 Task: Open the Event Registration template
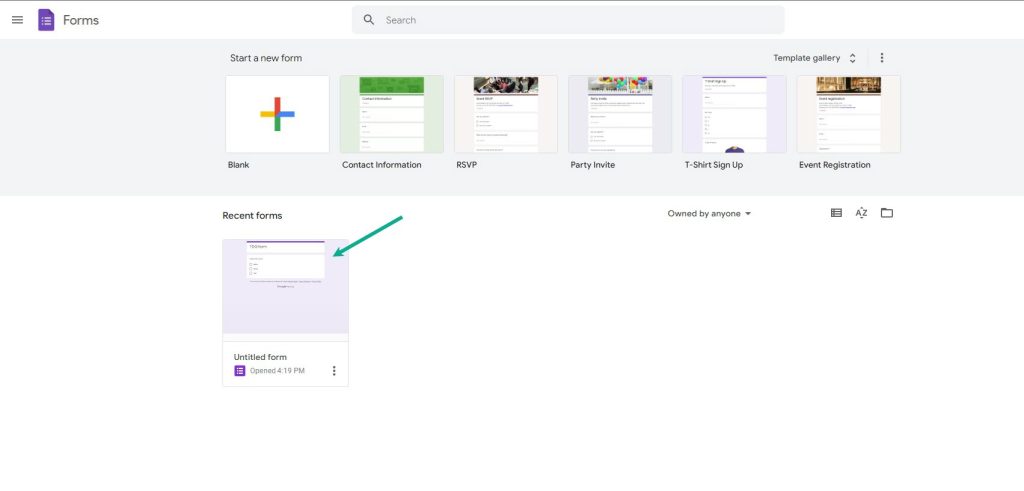pos(848,114)
